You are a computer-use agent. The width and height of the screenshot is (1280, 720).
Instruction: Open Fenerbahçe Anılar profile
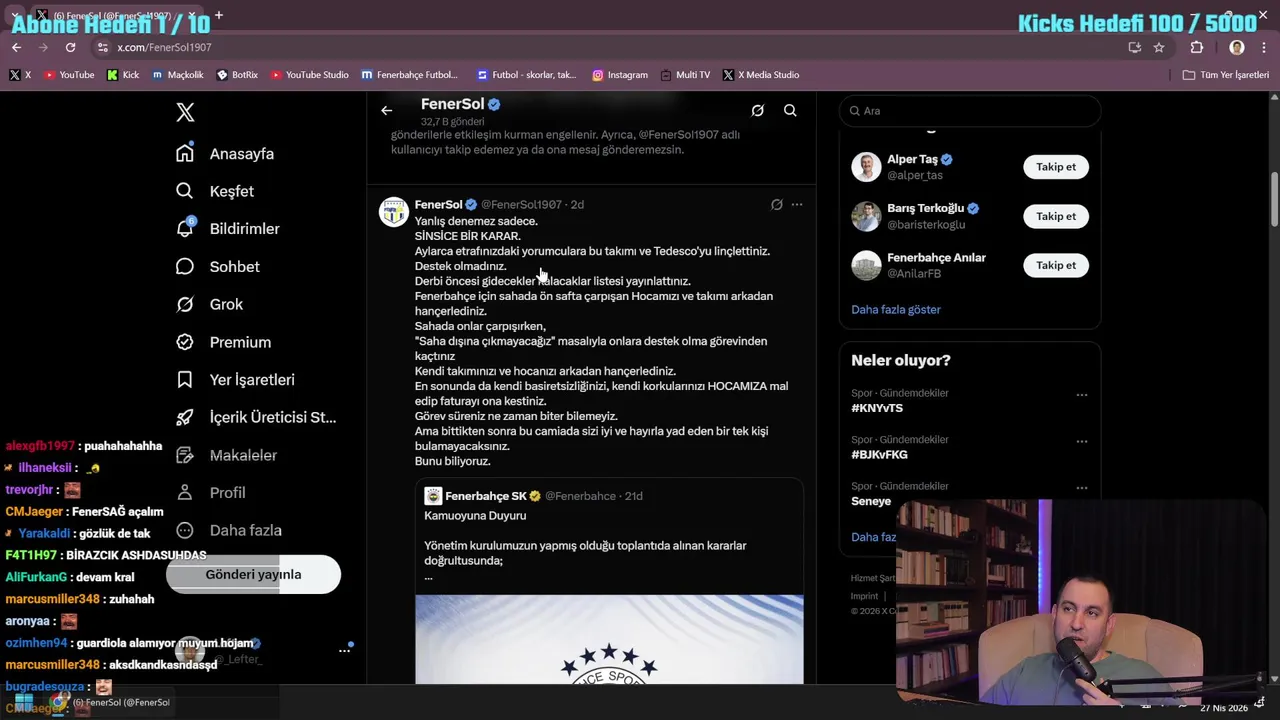pos(936,257)
